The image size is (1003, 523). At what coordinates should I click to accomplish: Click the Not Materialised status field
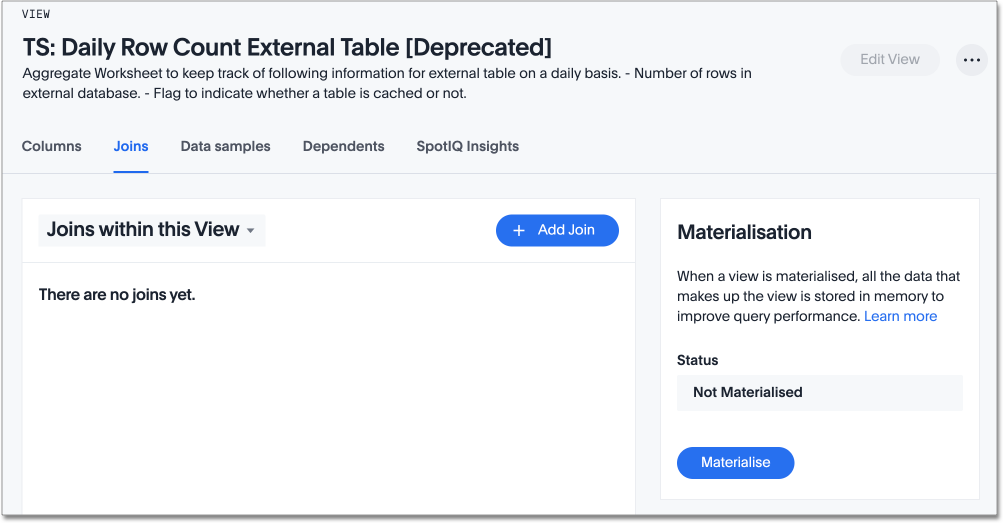click(x=819, y=392)
